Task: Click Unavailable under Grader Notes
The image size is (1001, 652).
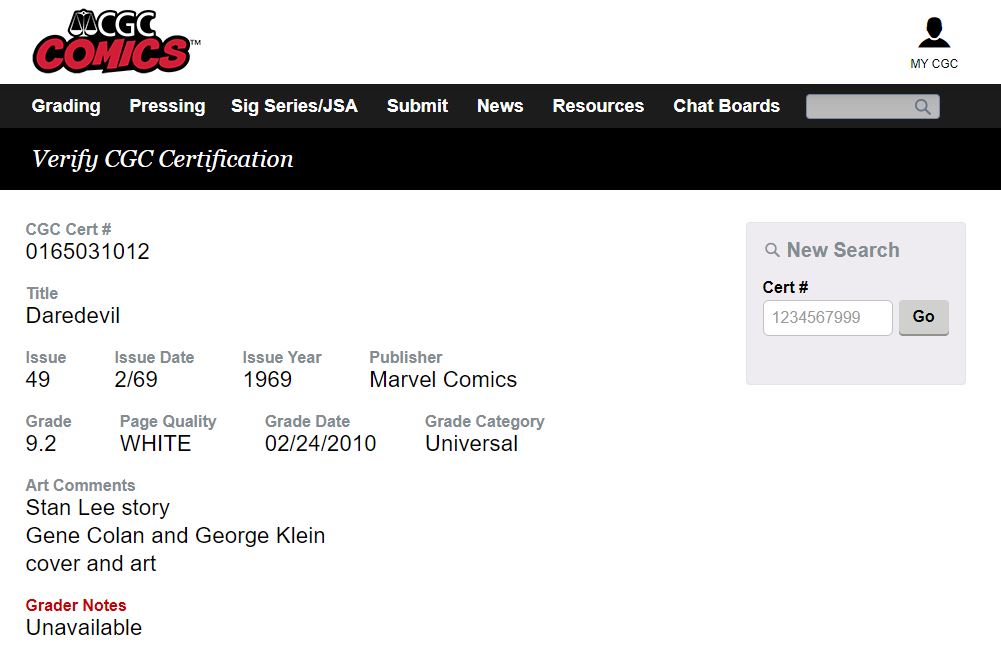Action: tap(84, 628)
